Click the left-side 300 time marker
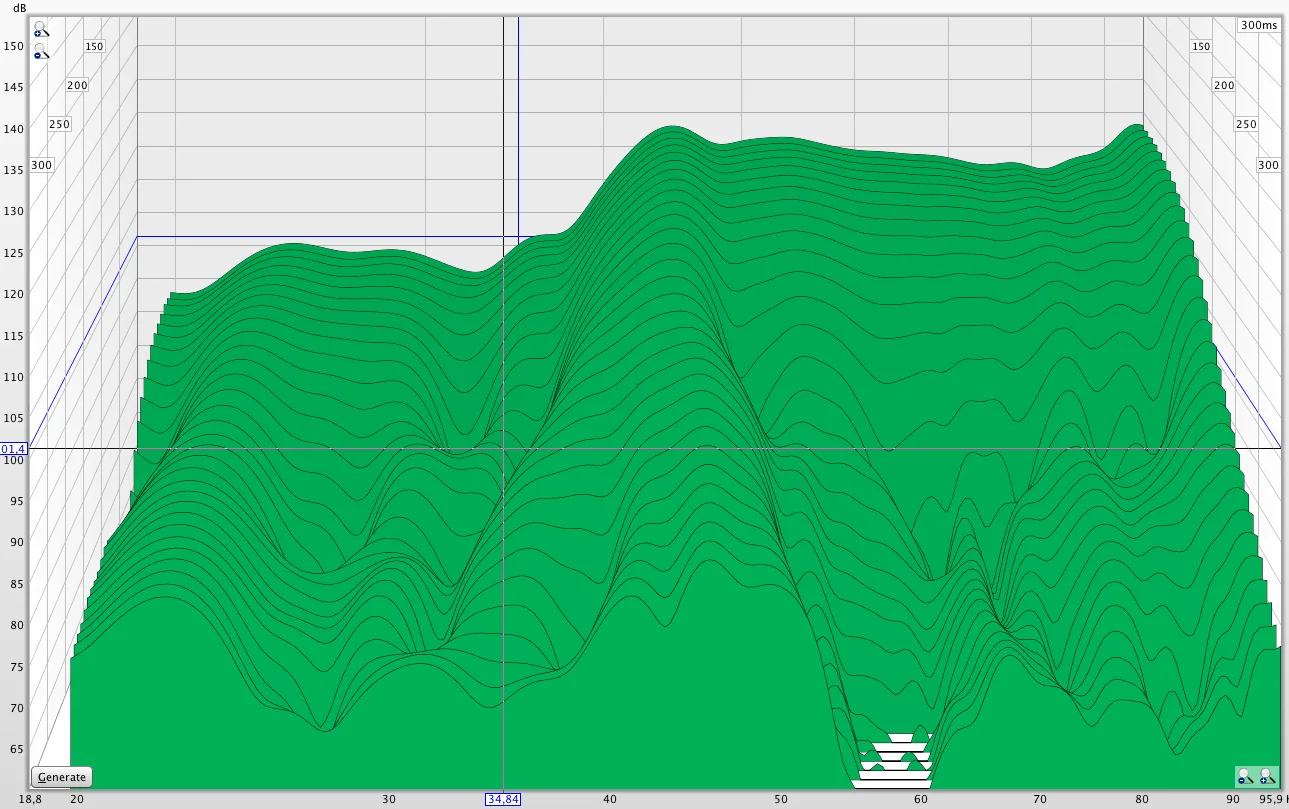The height and width of the screenshot is (809, 1289). [41, 165]
